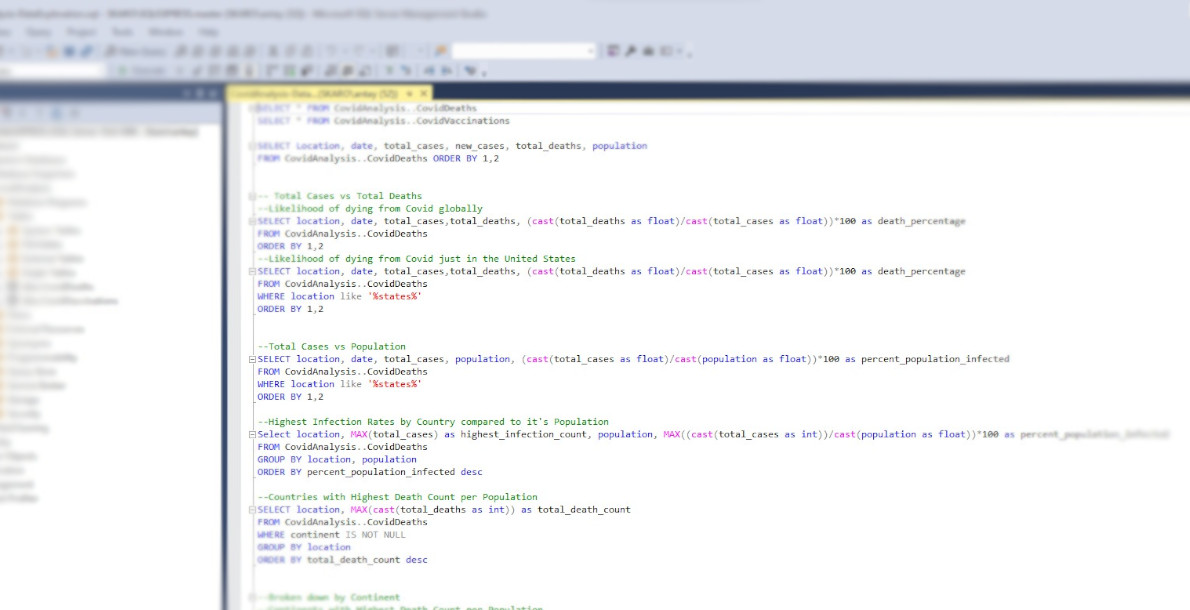The width and height of the screenshot is (1190, 610).
Task: Collapse the highest_infection_count Select block
Action: 252,434
